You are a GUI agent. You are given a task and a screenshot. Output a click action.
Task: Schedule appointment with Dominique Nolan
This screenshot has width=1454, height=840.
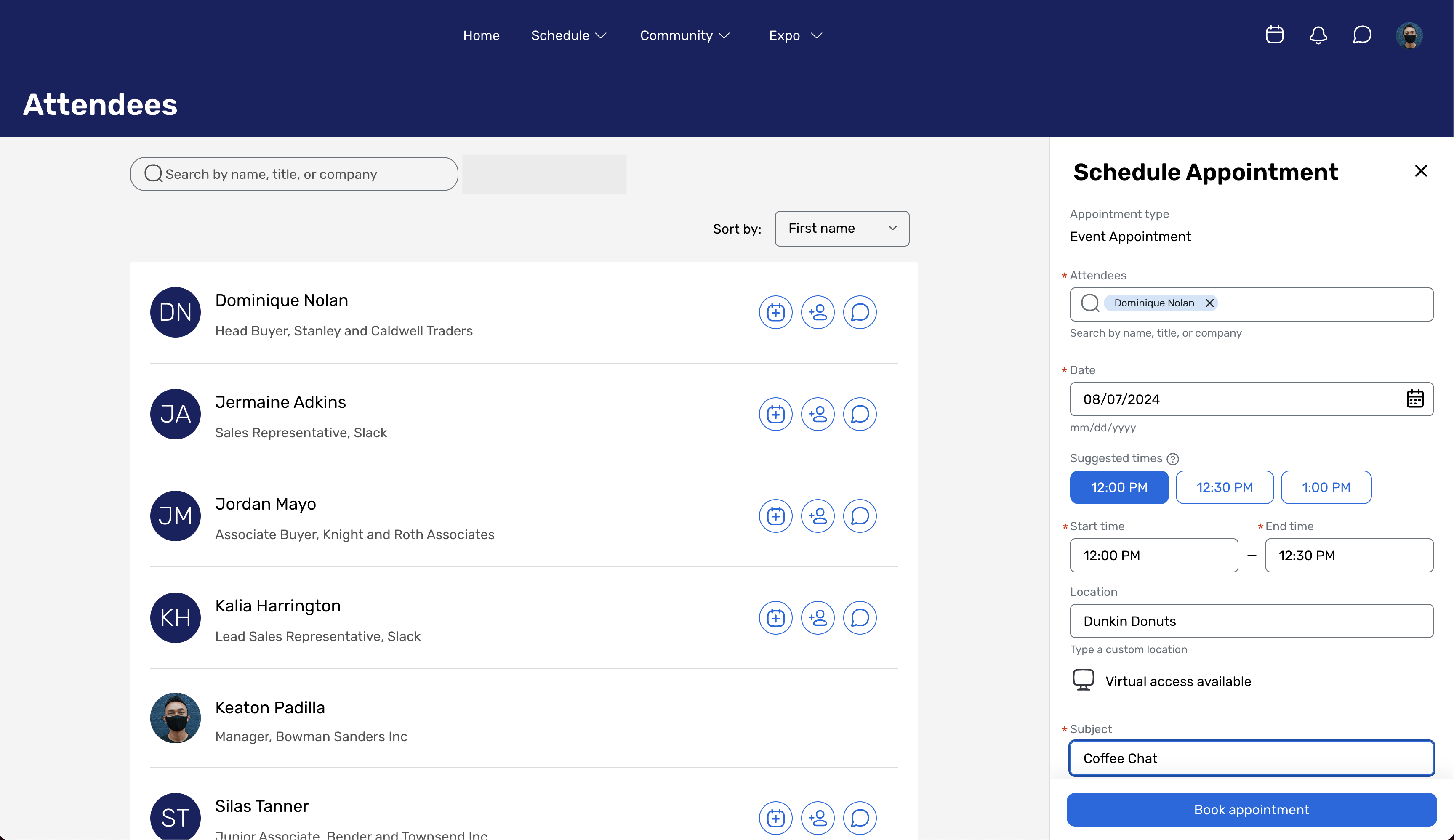coord(775,312)
